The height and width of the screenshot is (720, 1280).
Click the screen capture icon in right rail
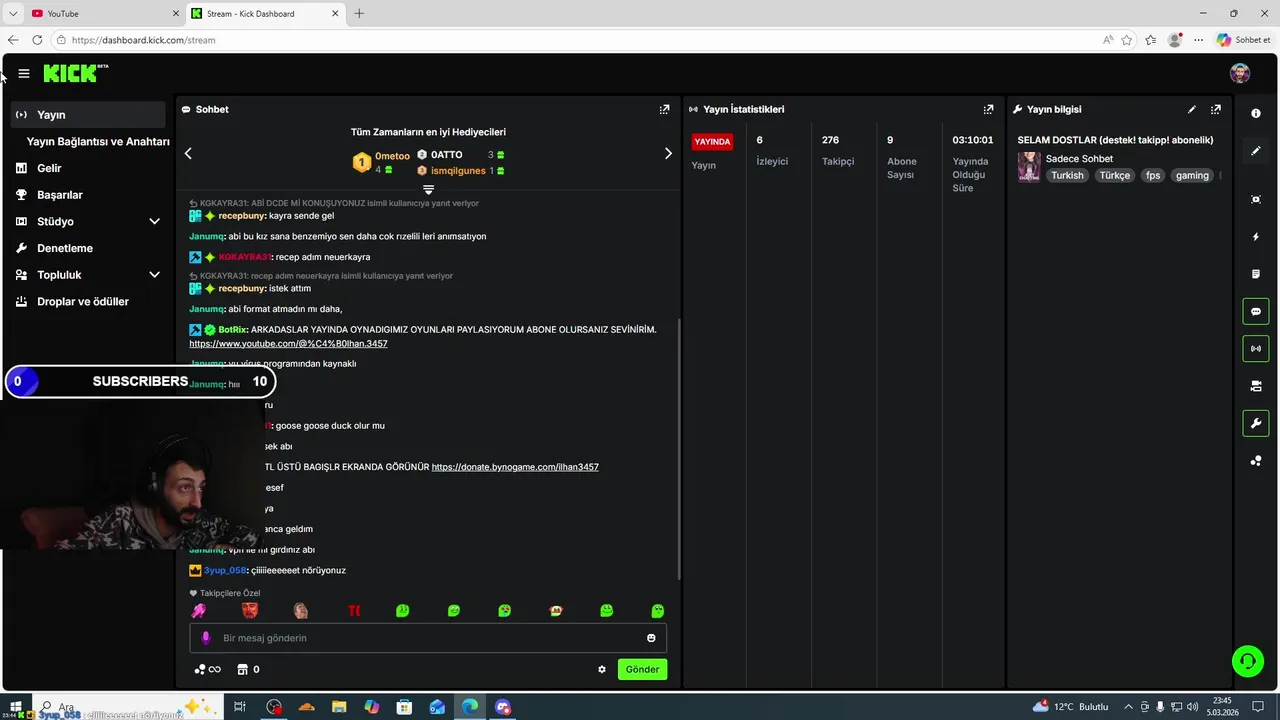click(1256, 199)
